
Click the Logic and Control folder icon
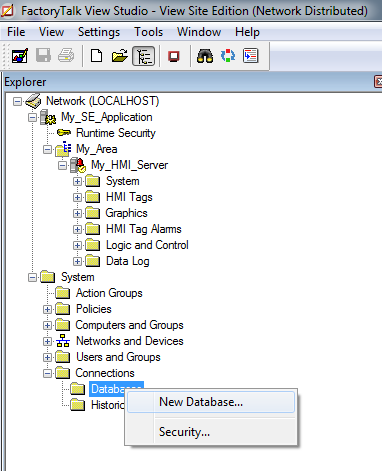93,245
